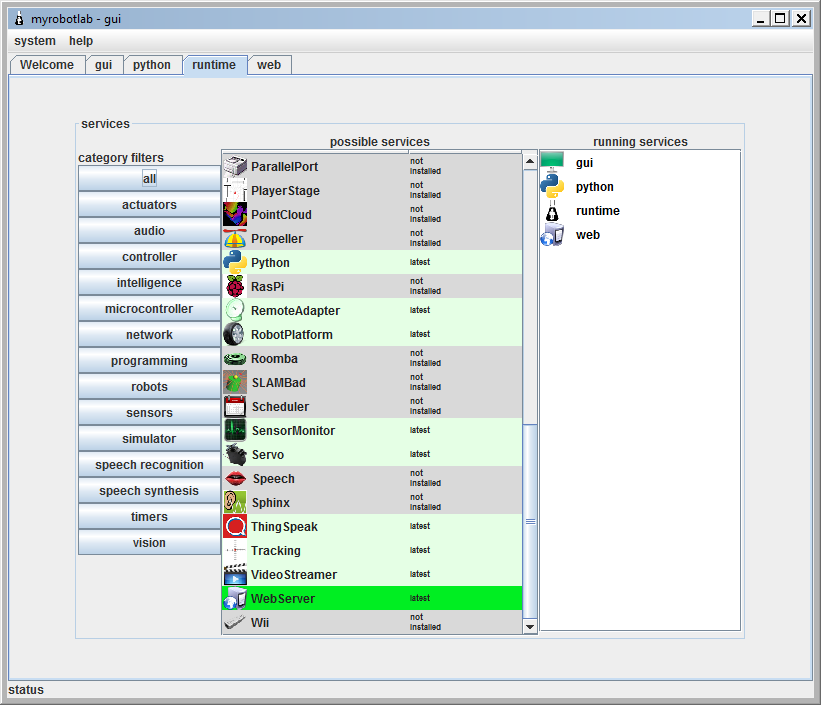Click the Tracking crosshair icon
This screenshot has width=821, height=705.
point(235,550)
